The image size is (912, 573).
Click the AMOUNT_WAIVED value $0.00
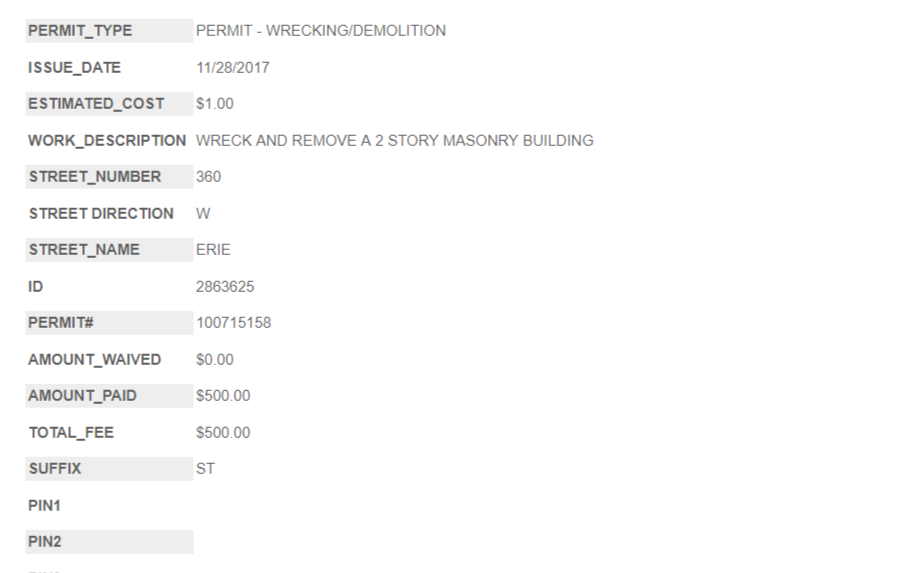click(215, 359)
